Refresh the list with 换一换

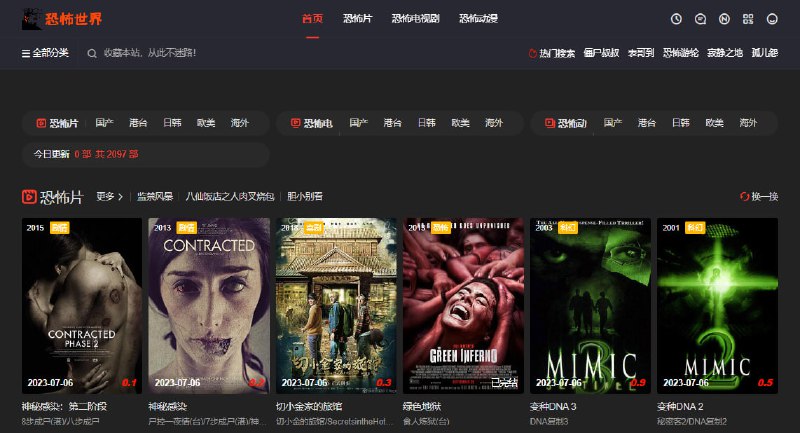click(759, 196)
